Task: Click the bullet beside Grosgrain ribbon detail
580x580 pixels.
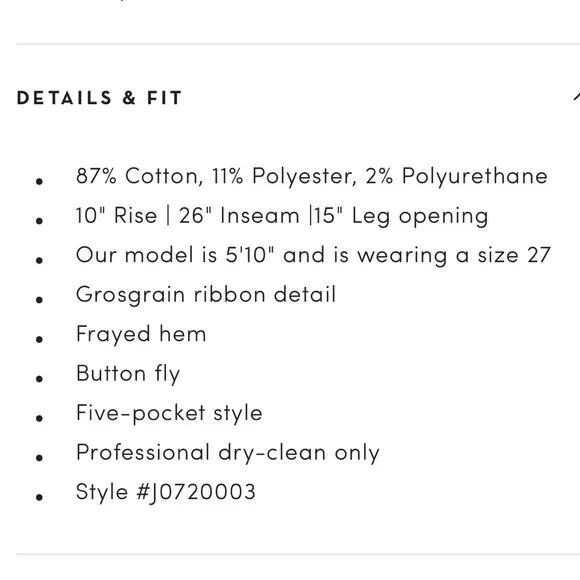Action: click(40, 299)
